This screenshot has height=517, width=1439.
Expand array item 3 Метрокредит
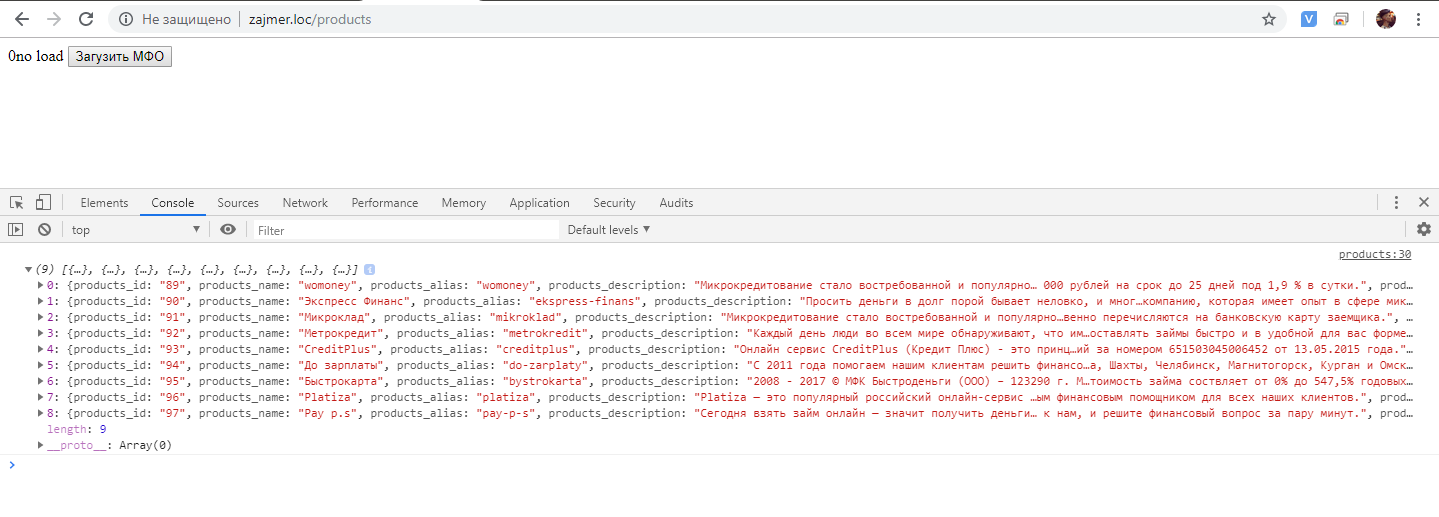coord(40,333)
